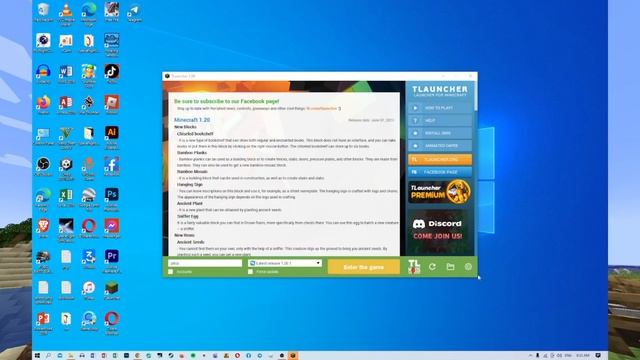Screen dimensions: 640x360
Task: Click the active TLauncher taskbar icon
Action: 293,356
